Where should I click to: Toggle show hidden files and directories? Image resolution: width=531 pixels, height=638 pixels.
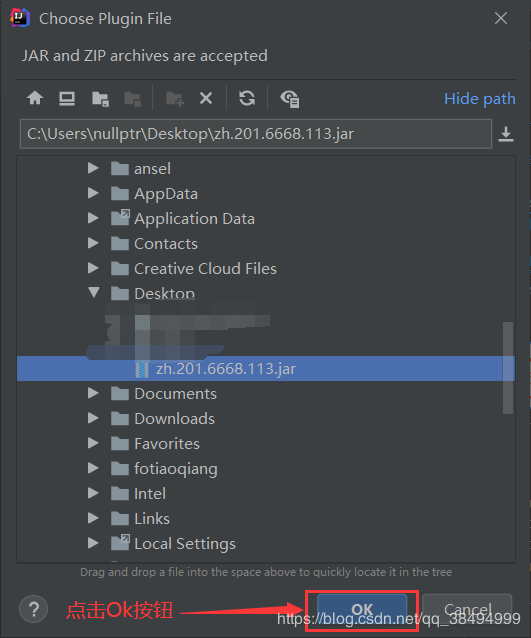tap(290, 98)
